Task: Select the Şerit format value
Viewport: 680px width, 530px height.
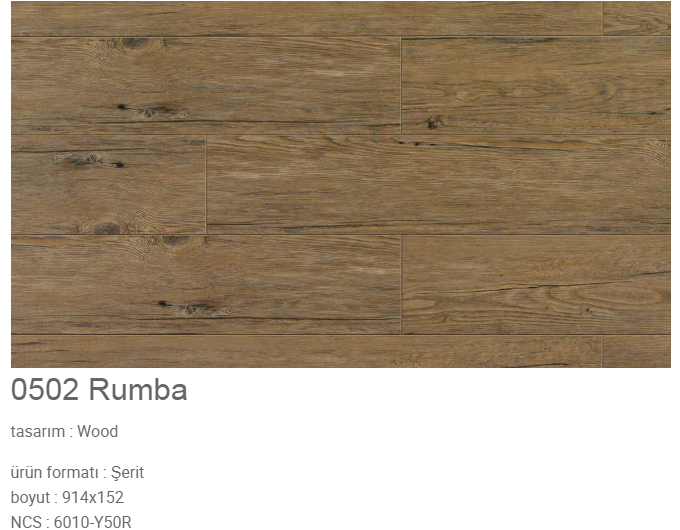Action: tap(128, 472)
